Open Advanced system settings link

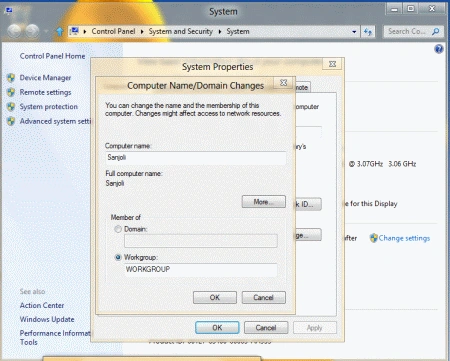55,121
